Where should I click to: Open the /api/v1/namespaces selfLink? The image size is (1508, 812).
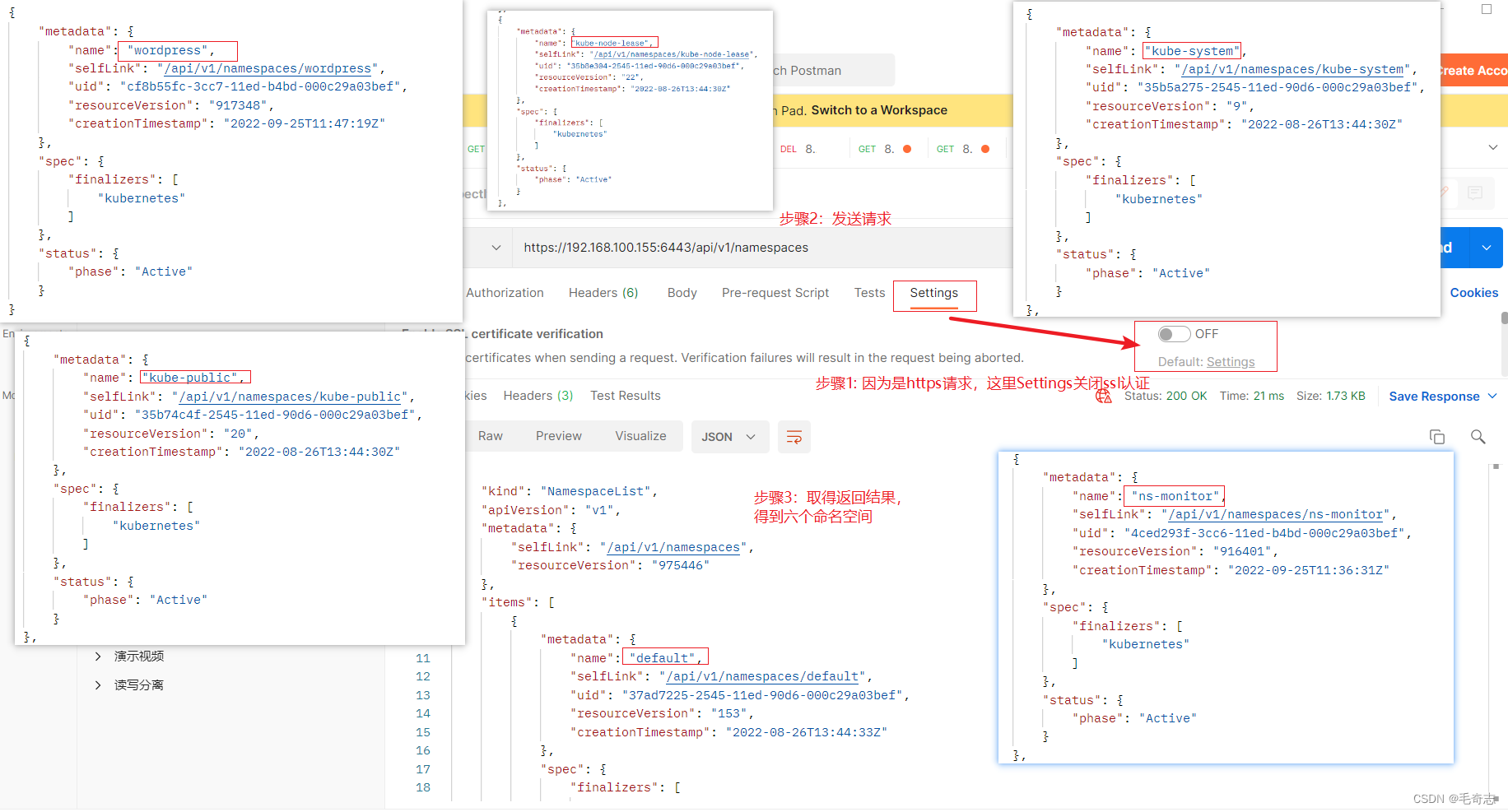[673, 547]
